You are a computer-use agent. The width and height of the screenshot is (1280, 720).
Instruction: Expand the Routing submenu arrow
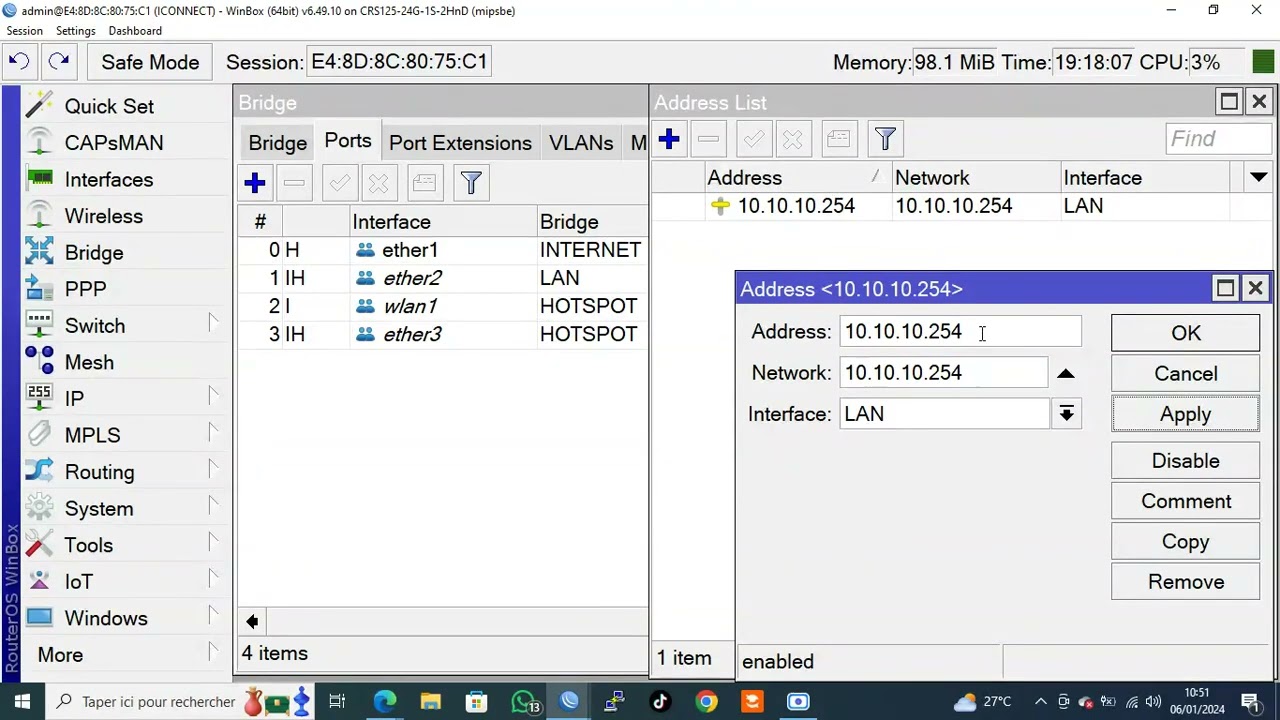tap(213, 469)
